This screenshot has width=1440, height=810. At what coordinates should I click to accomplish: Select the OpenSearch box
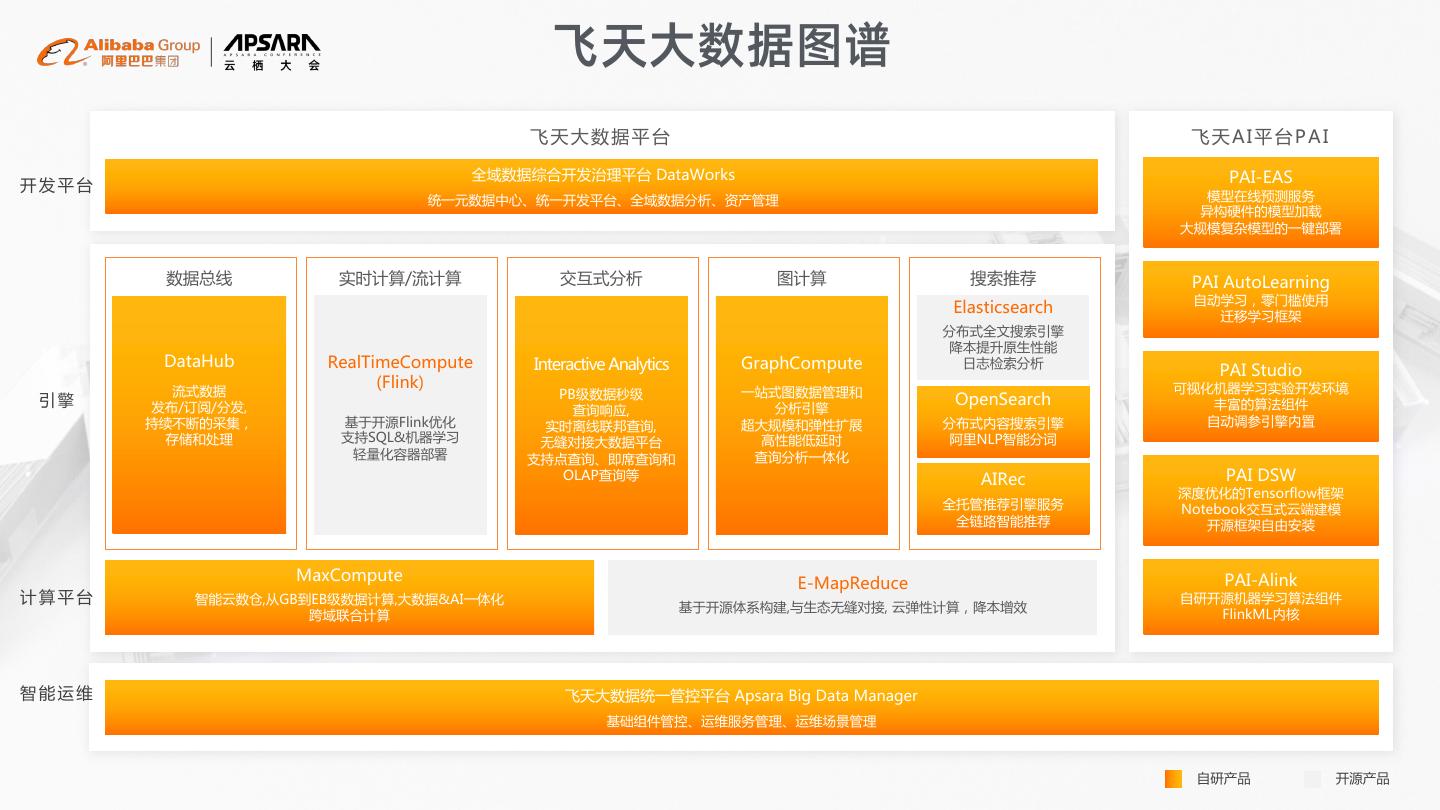point(1003,421)
